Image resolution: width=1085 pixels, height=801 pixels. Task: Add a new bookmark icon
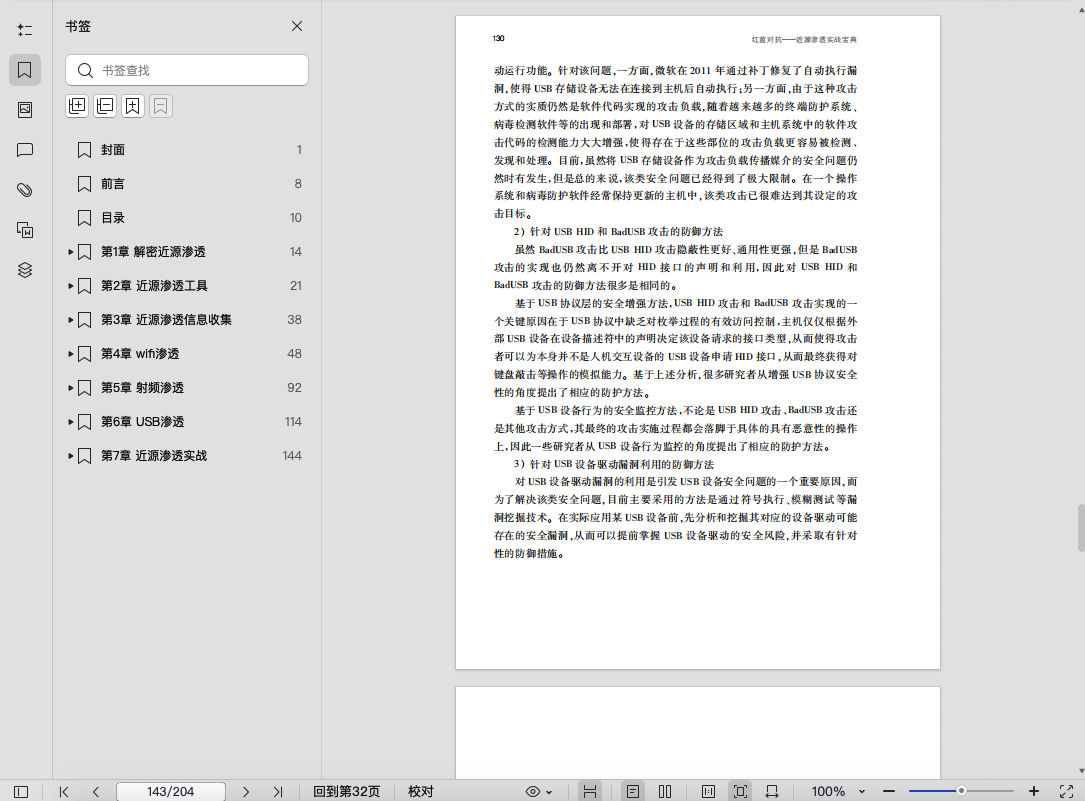coord(133,106)
